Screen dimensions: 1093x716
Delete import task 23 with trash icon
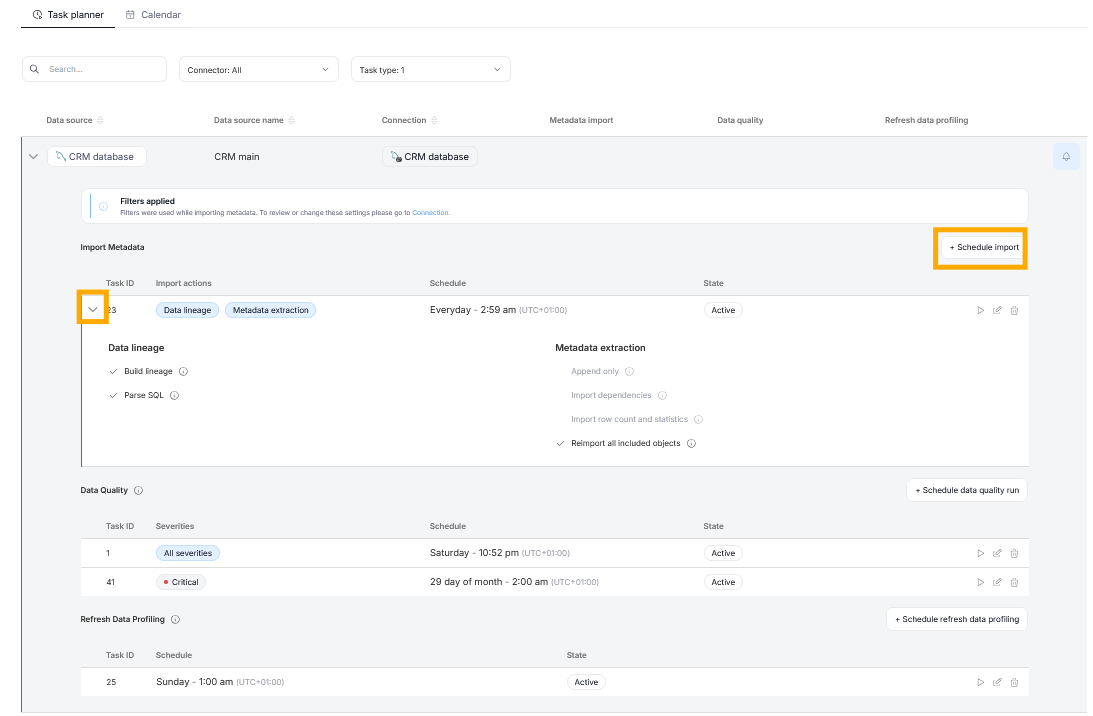[1014, 311]
